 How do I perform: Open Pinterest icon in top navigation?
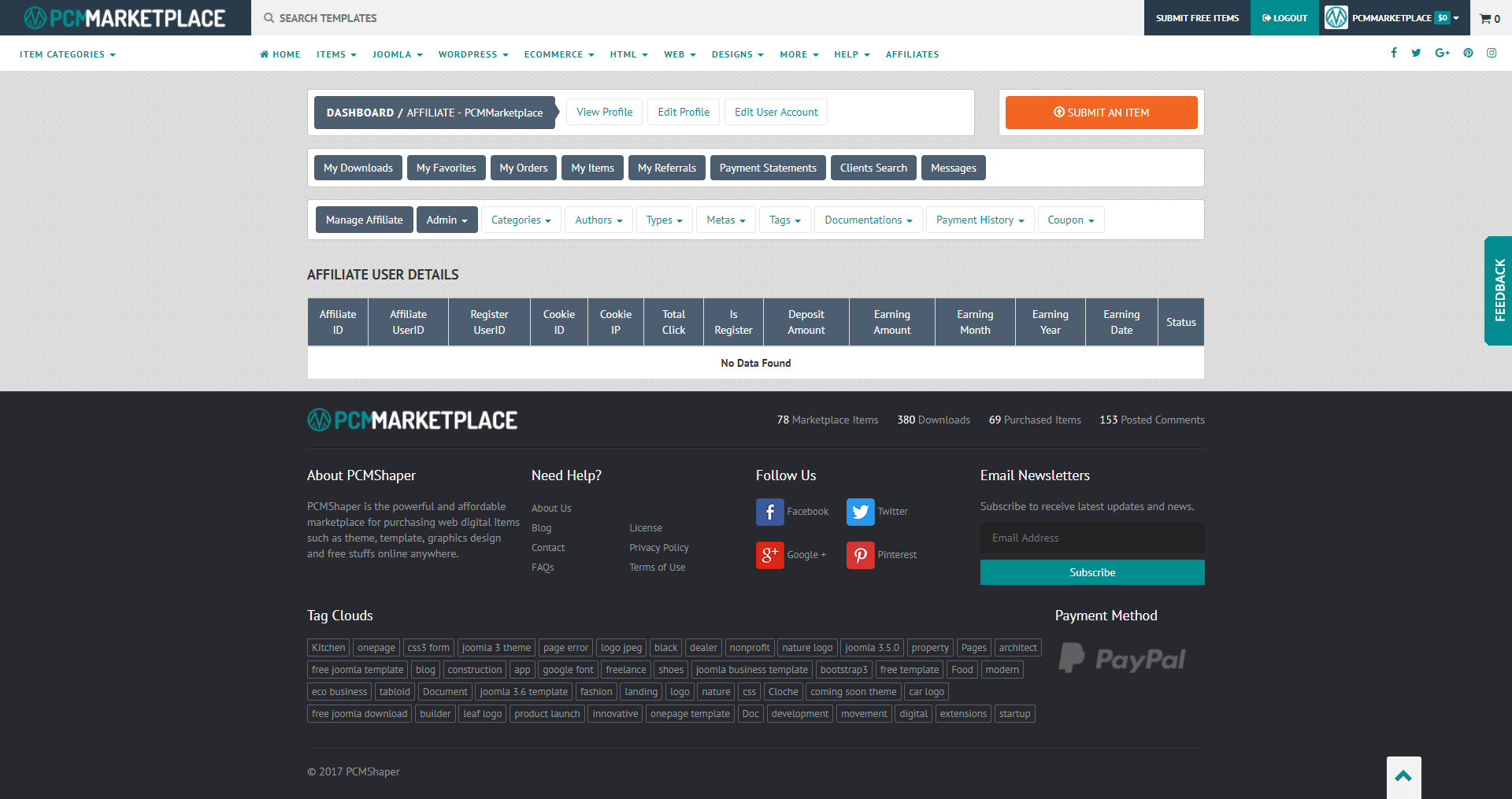pyautogui.click(x=1468, y=53)
